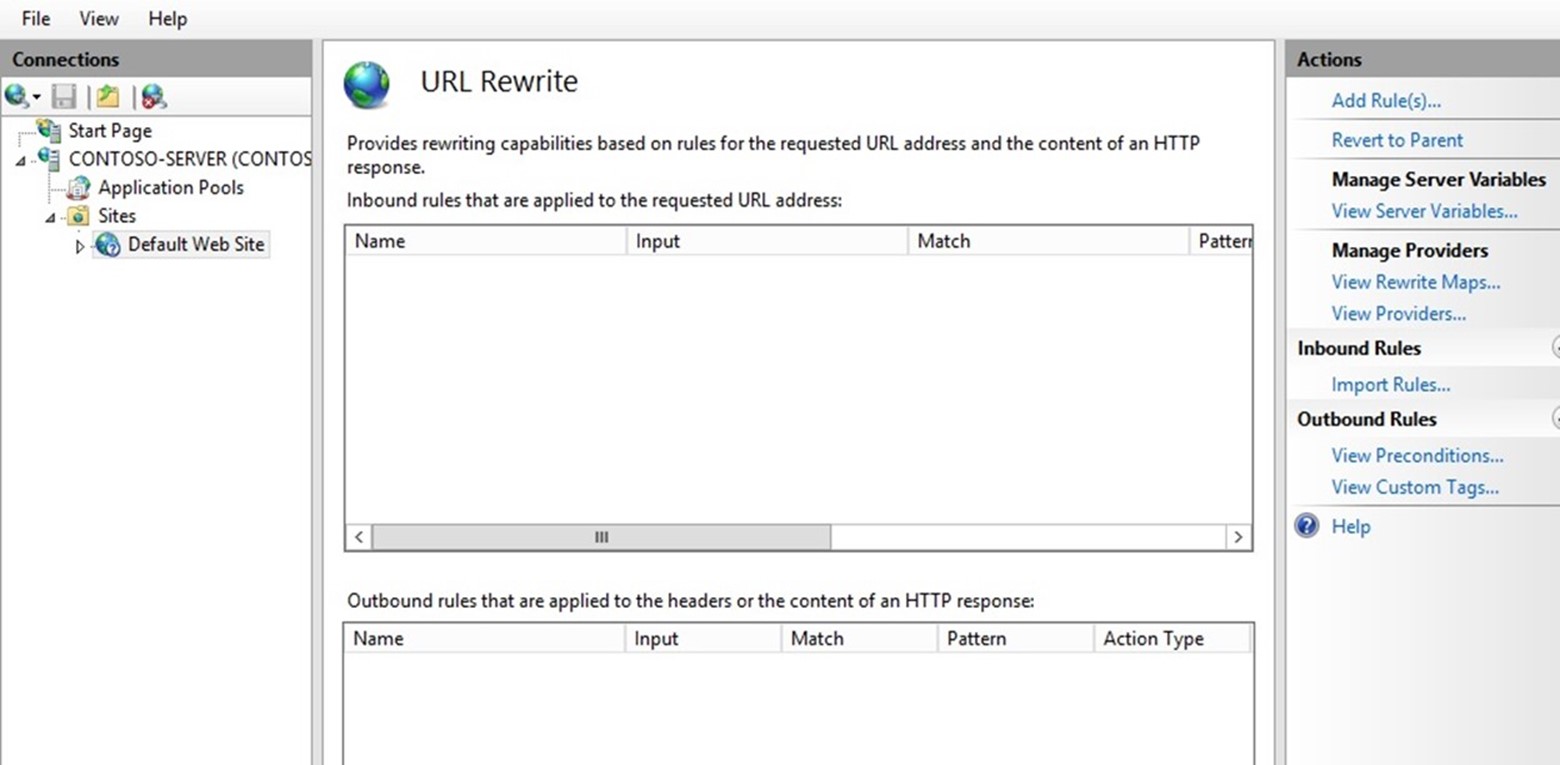Click inbound list scroll right arrow
Image resolution: width=1560 pixels, height=765 pixels.
point(1238,537)
